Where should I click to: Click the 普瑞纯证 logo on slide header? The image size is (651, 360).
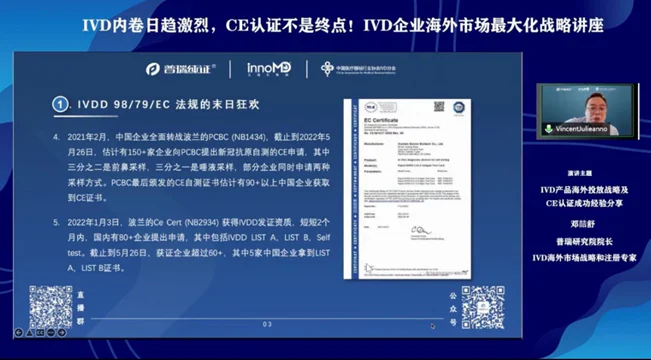pyautogui.click(x=181, y=69)
